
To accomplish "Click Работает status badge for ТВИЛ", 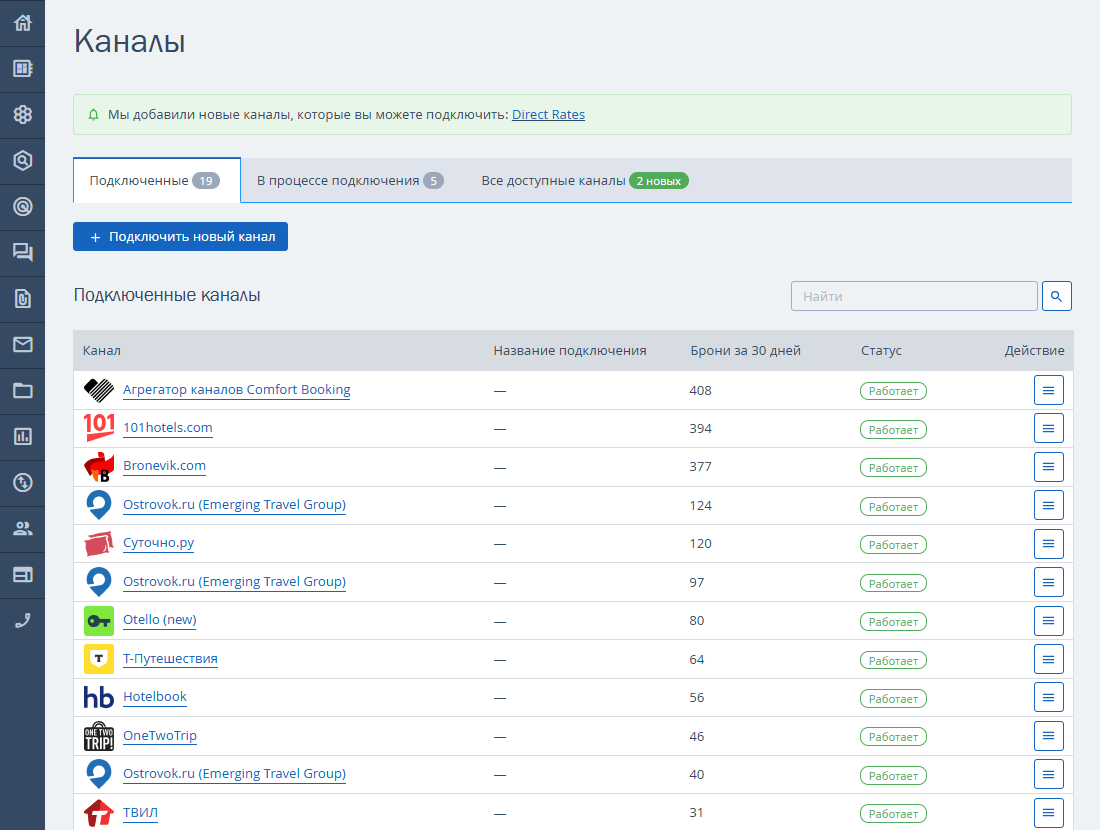I will (x=893, y=814).
